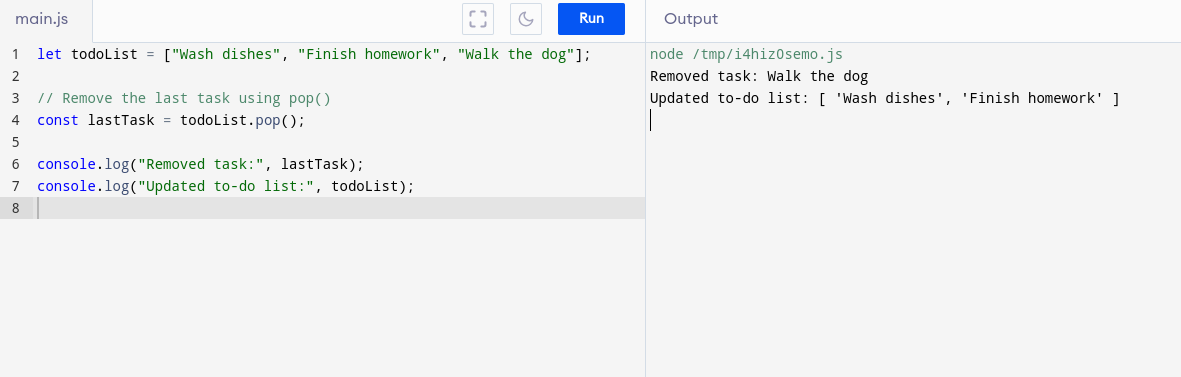Click the "Updated to-do list:" console.log line
The height and width of the screenshot is (377, 1181).
[226, 186]
